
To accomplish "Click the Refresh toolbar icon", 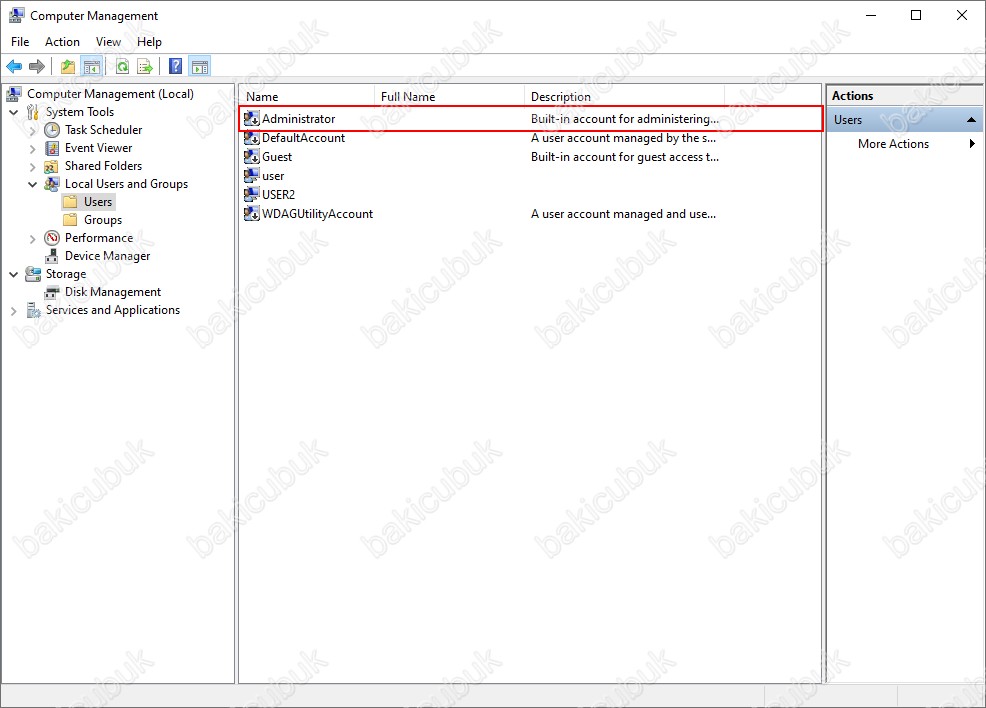I will [x=122, y=67].
